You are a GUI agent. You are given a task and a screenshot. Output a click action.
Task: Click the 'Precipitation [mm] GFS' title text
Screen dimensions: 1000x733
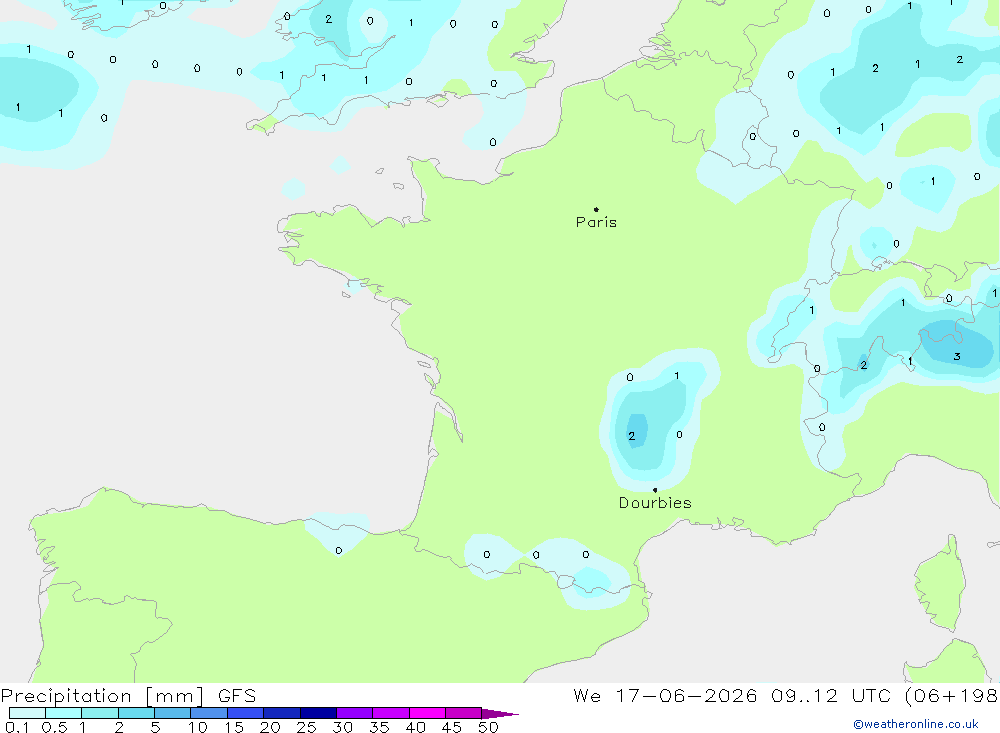point(128,695)
